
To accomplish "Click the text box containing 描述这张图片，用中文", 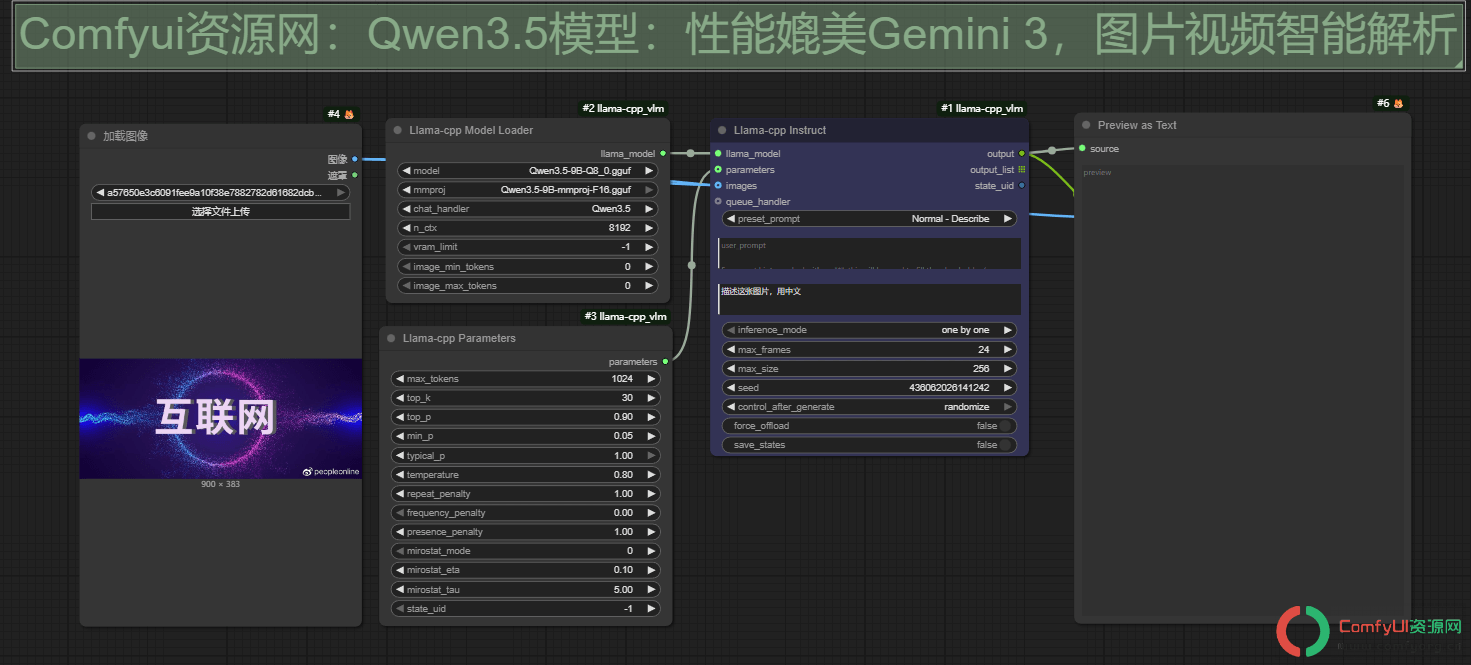I will click(x=869, y=299).
